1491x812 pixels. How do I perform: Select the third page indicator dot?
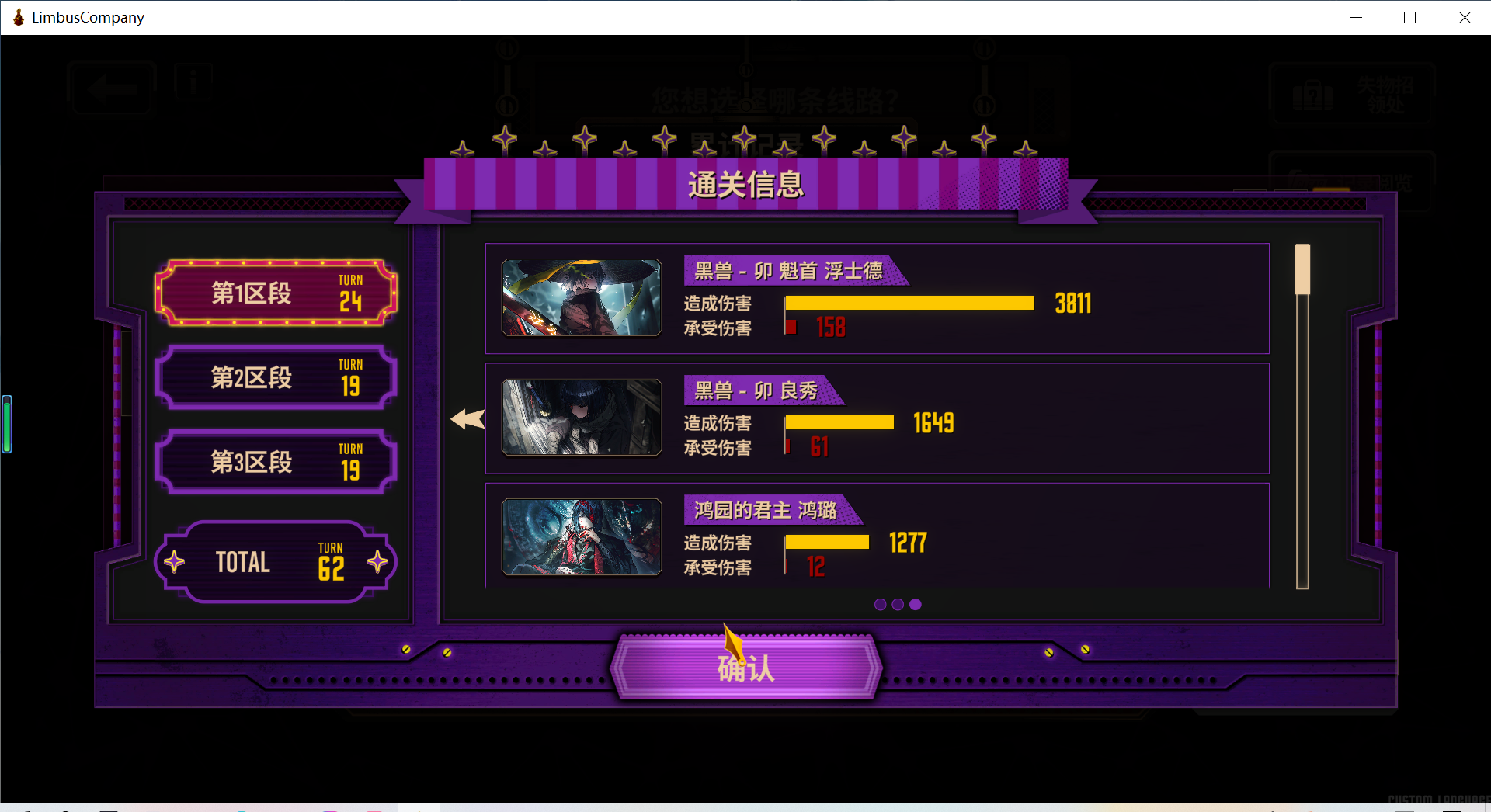pos(916,604)
